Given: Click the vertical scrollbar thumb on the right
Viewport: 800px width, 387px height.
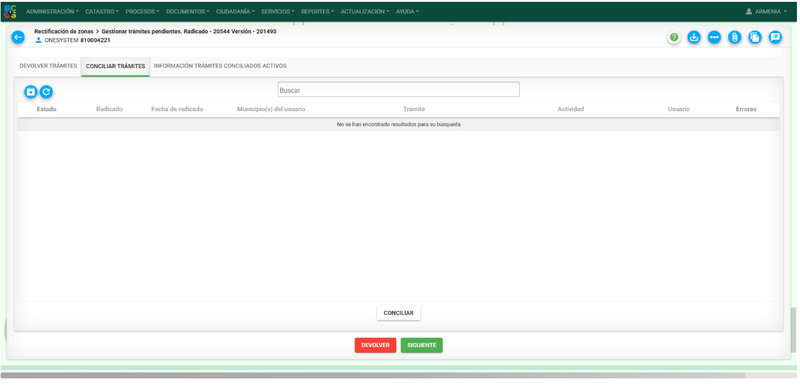Looking at the screenshot, I should [x=793, y=329].
